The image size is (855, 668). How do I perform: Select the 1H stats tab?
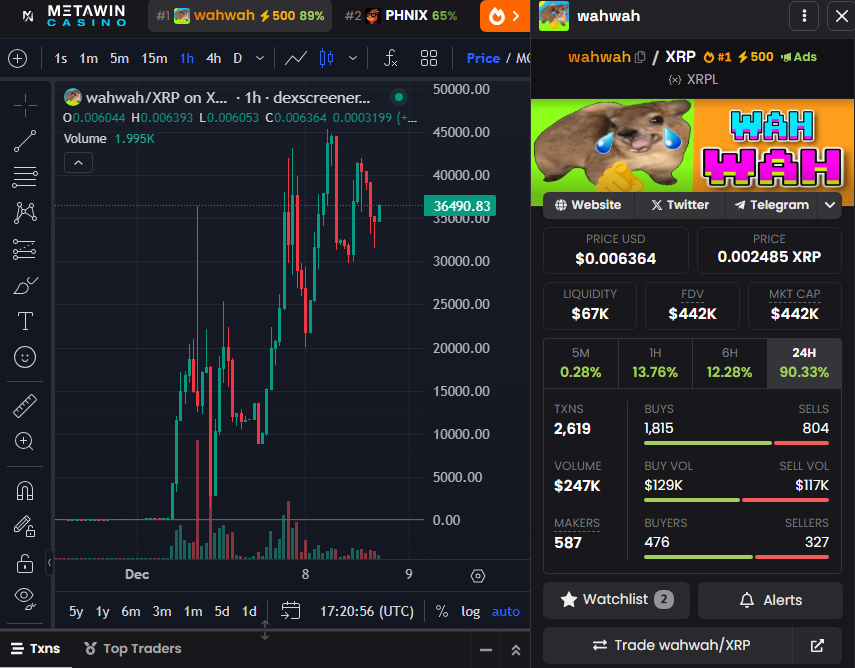(655, 363)
